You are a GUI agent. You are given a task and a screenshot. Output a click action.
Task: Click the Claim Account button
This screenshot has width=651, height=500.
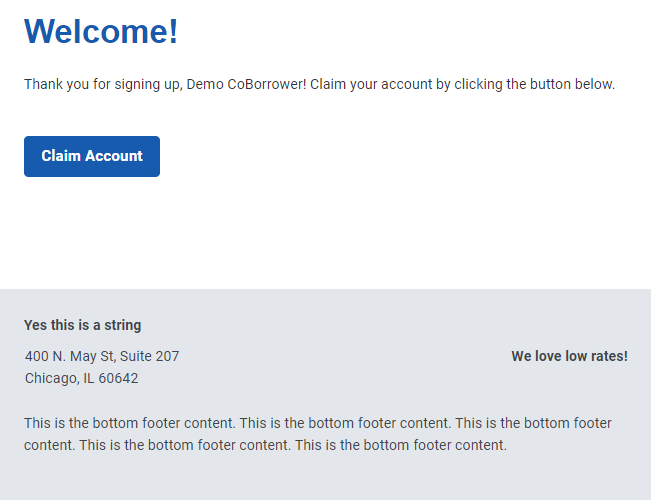pos(92,156)
